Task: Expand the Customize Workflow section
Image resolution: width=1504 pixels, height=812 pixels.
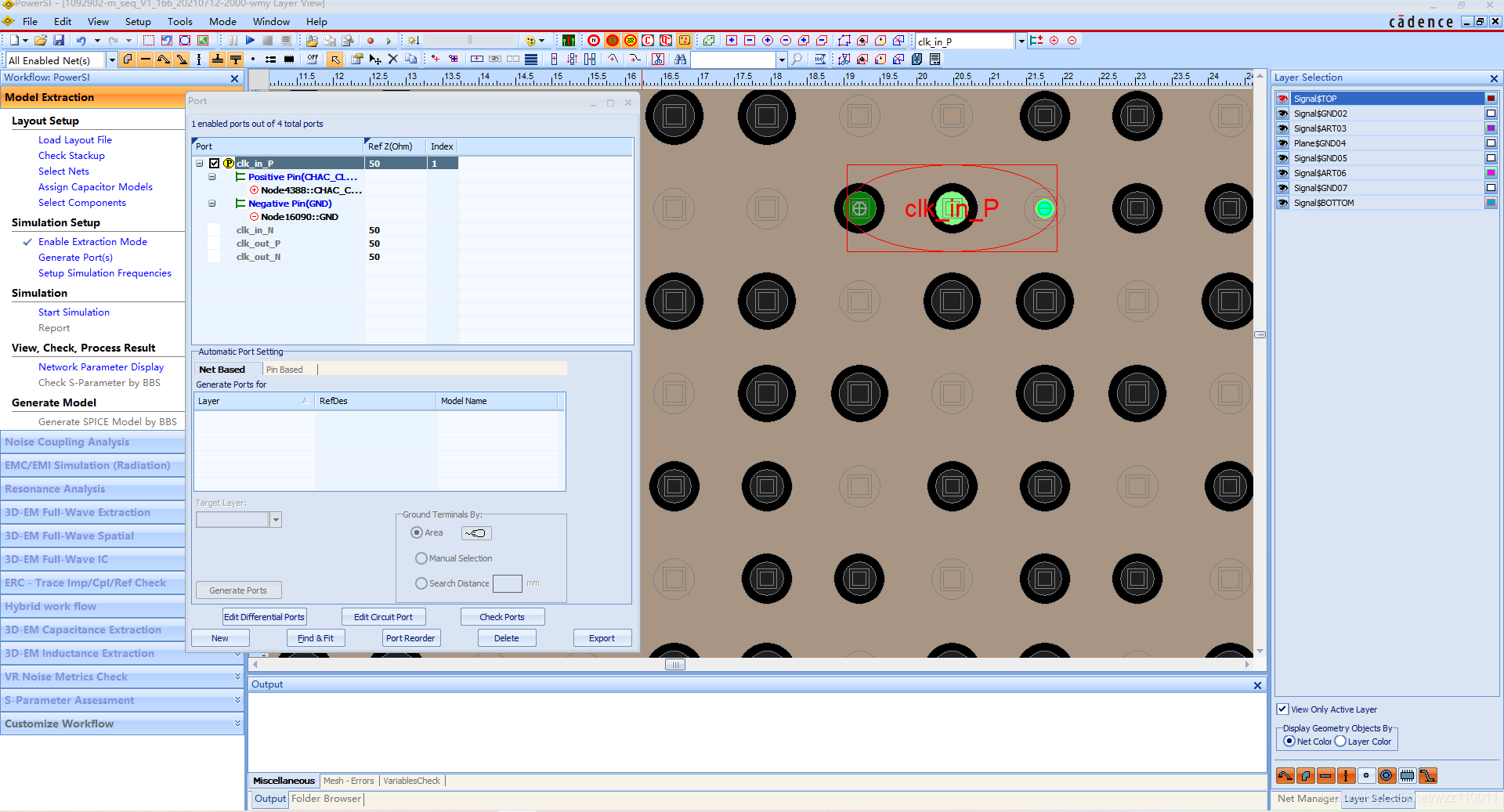Action: pos(237,724)
